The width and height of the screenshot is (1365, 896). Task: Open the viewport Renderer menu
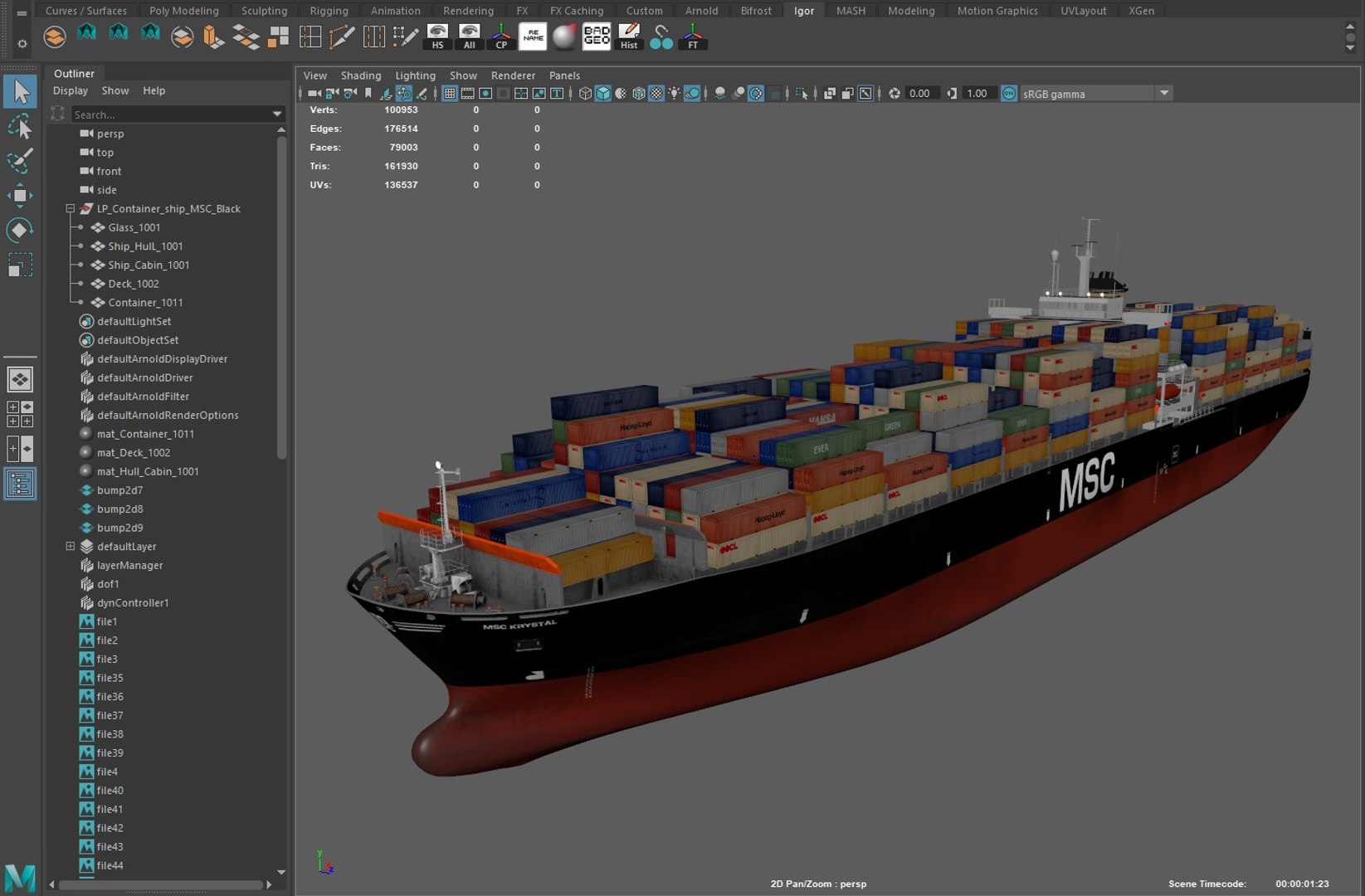(513, 75)
